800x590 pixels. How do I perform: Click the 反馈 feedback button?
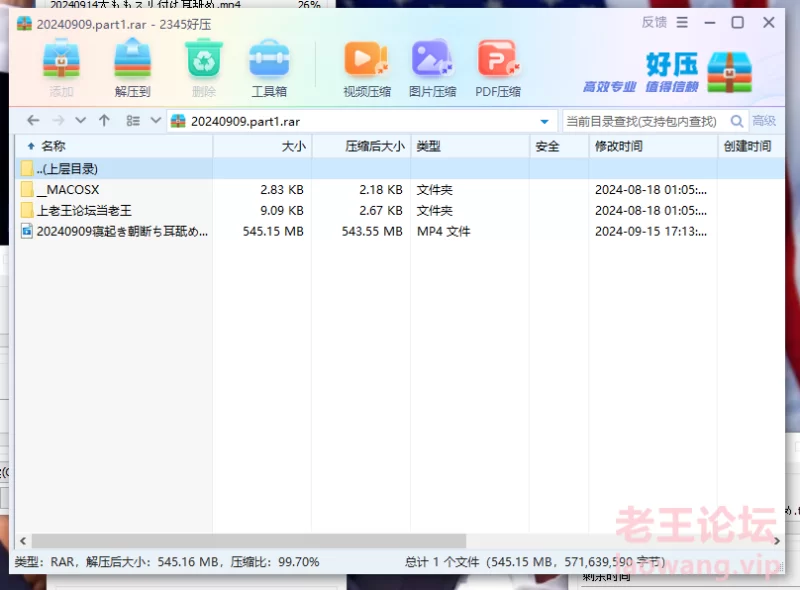[x=654, y=22]
